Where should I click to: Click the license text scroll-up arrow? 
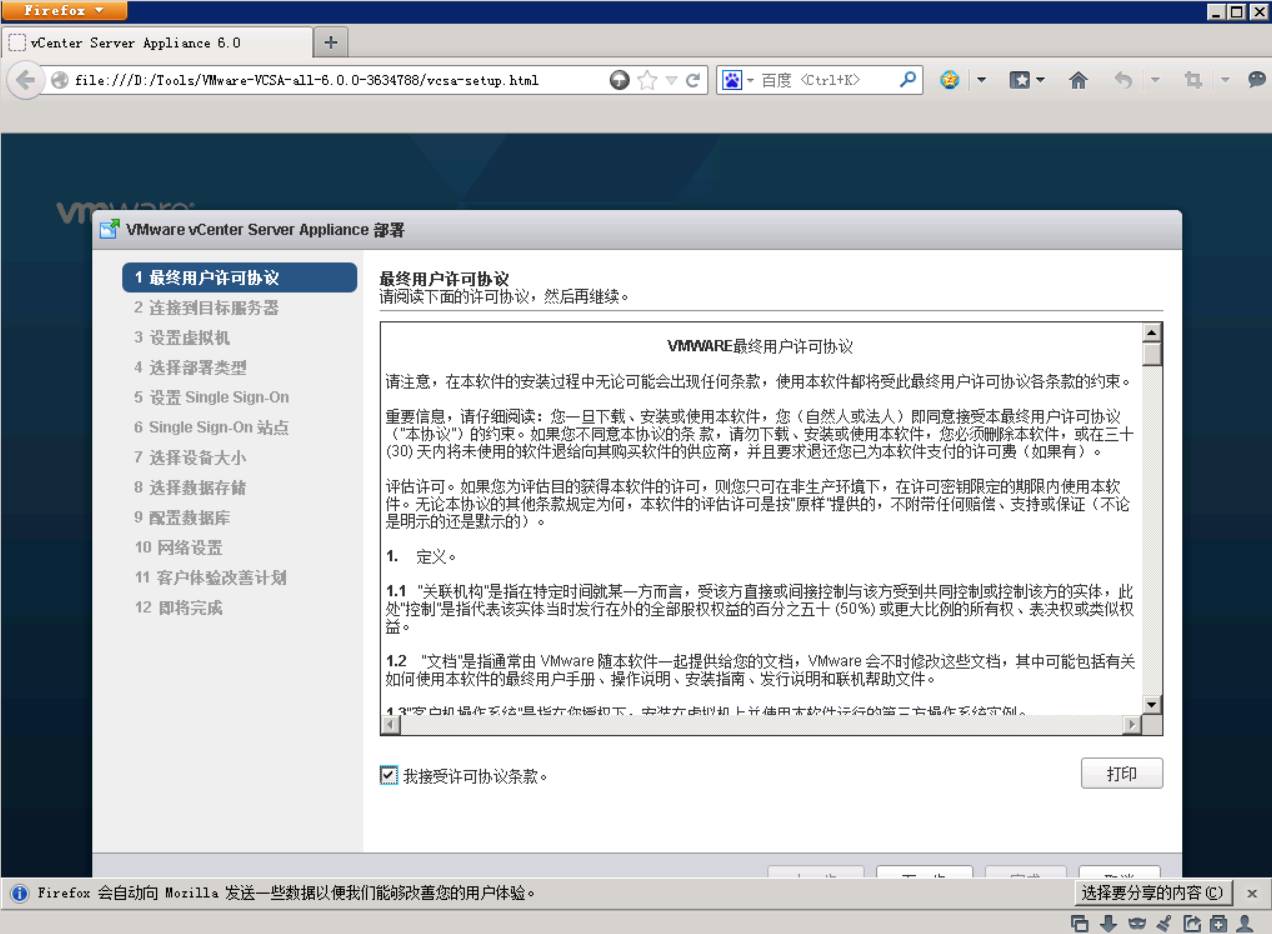(x=1152, y=332)
